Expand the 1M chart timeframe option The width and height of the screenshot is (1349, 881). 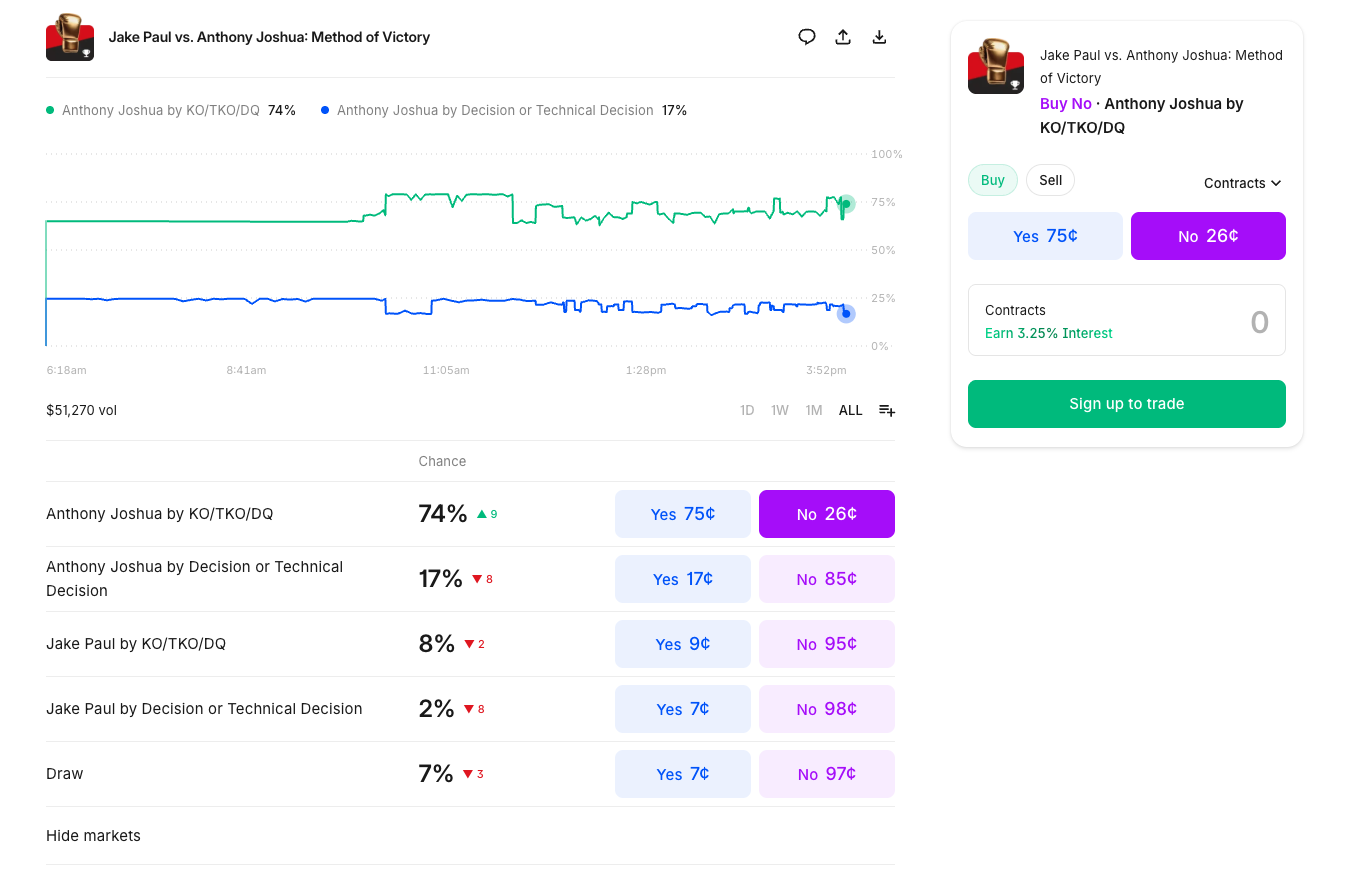pyautogui.click(x=813, y=410)
